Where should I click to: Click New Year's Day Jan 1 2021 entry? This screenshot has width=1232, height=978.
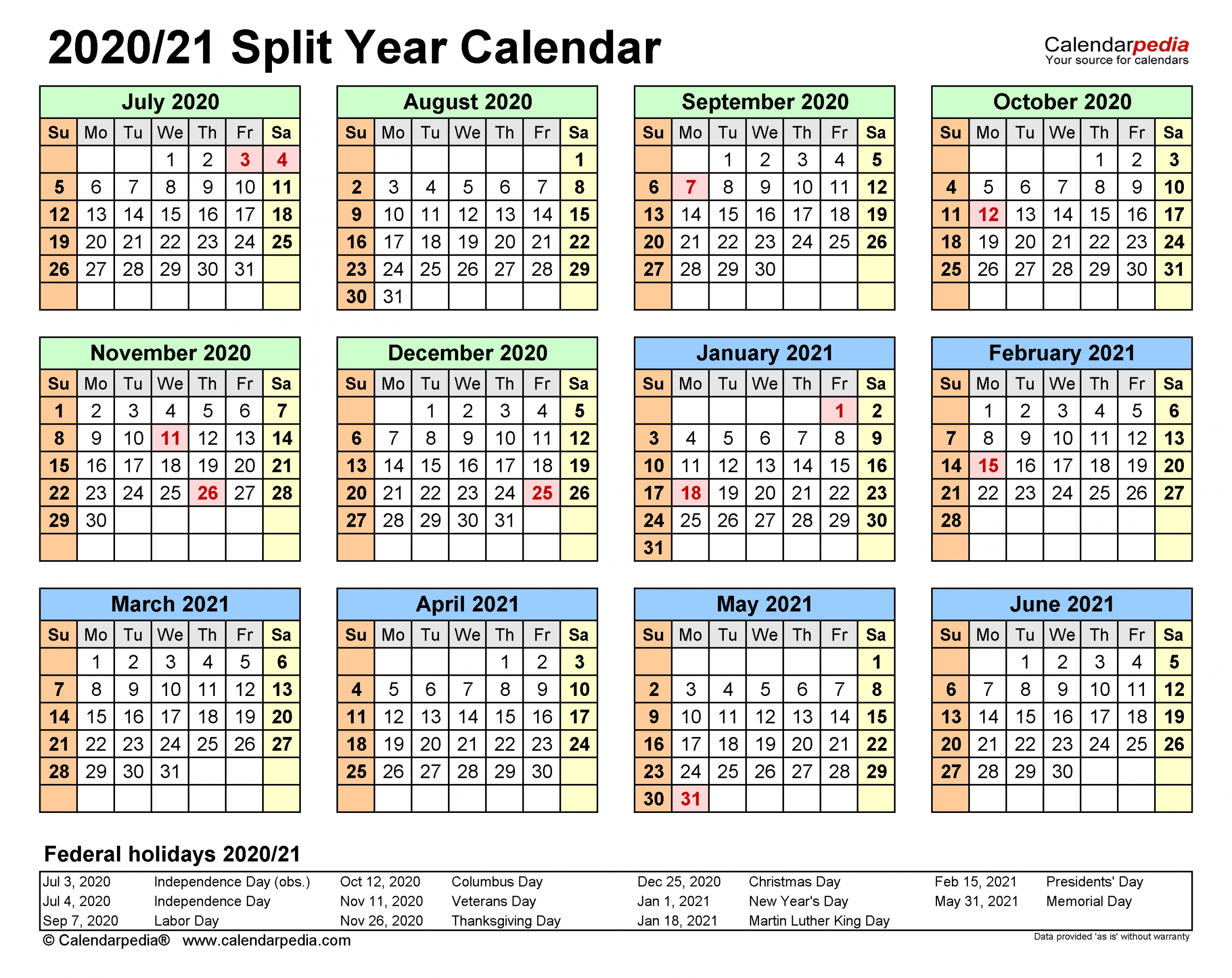[750, 902]
